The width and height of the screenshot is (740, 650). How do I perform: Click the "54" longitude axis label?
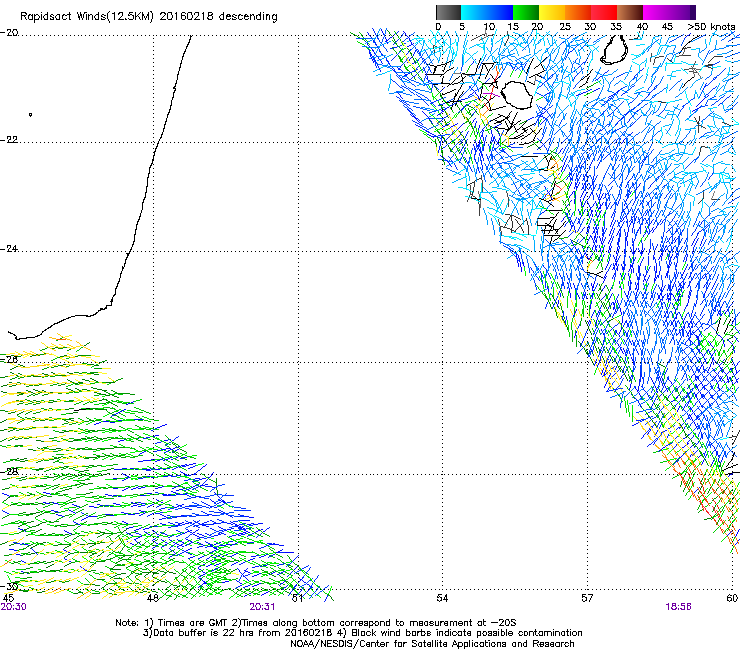[442, 598]
